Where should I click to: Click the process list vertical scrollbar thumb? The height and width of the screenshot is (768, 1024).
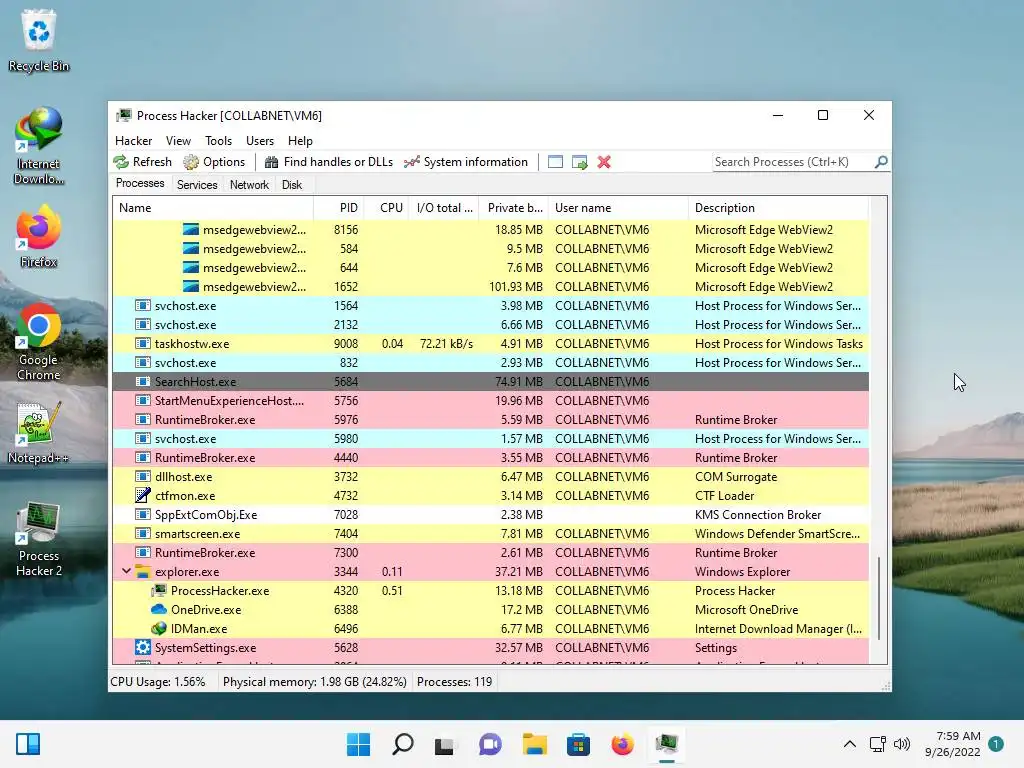click(879, 598)
